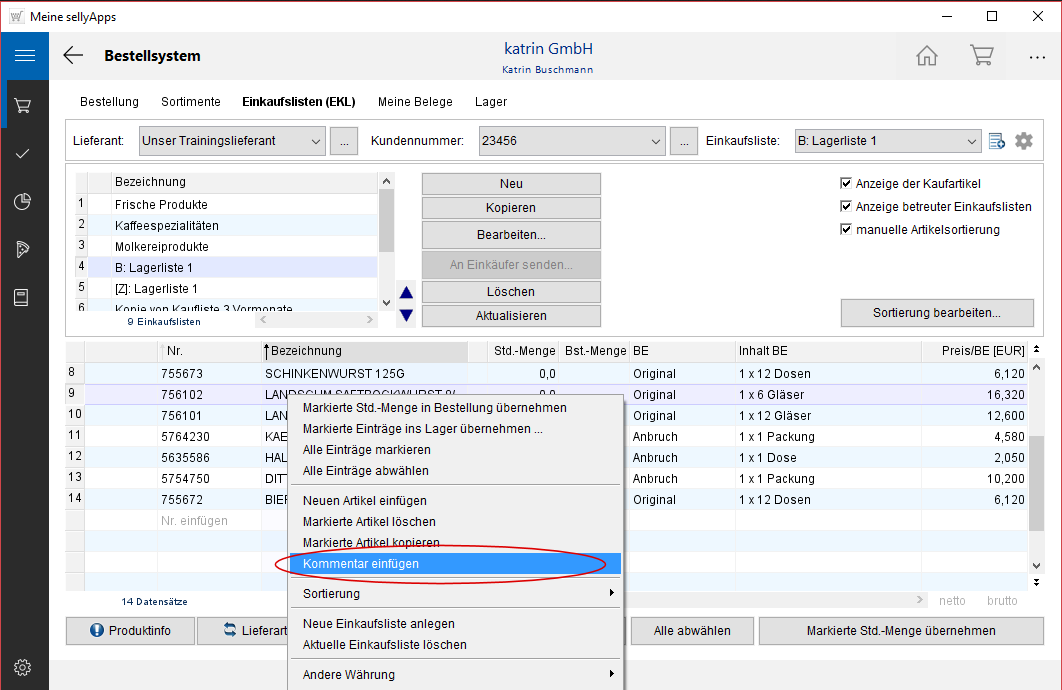Go to home via house icon

(927, 56)
